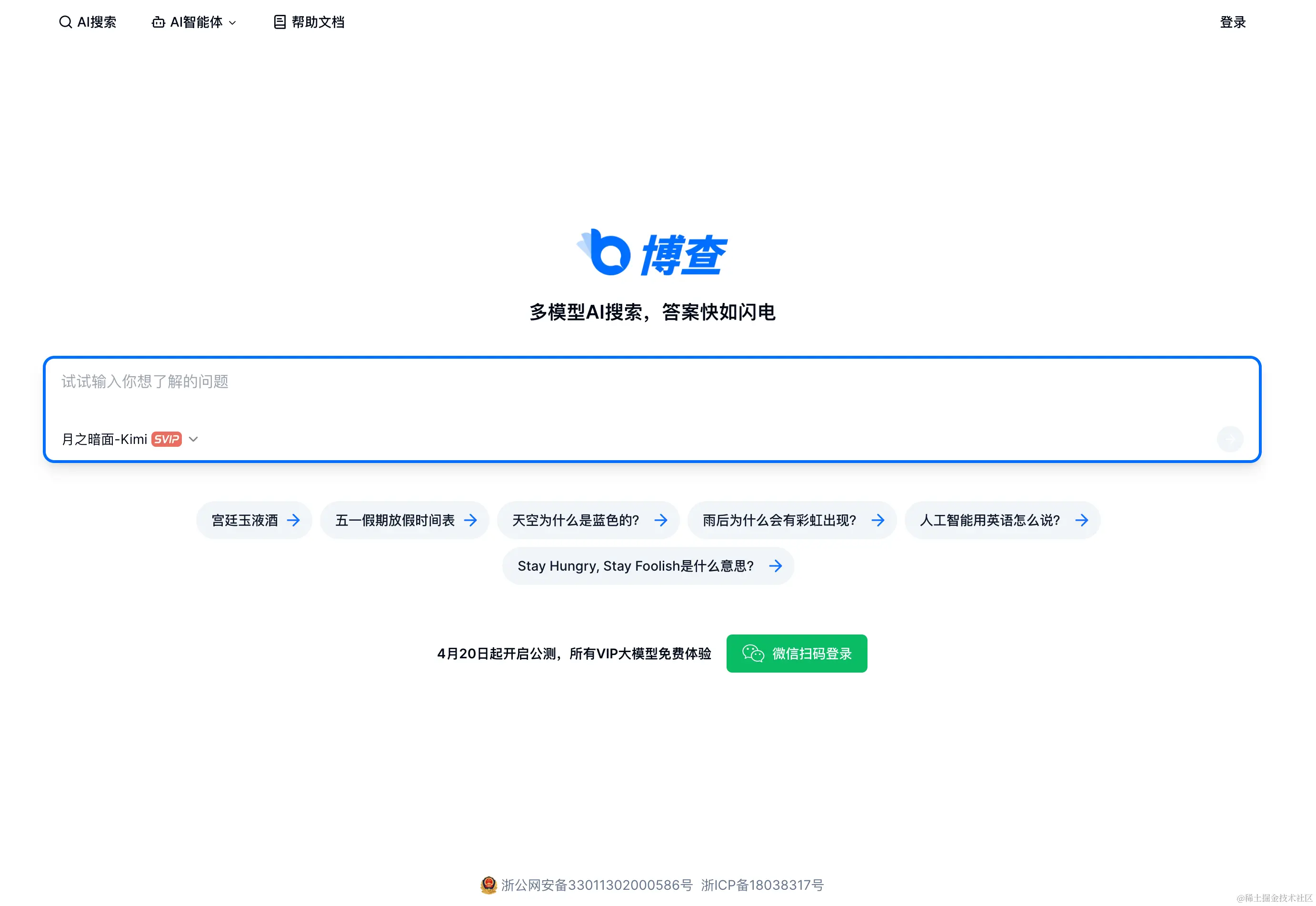Open the 月之暗面-Kimi model selector

click(104, 439)
